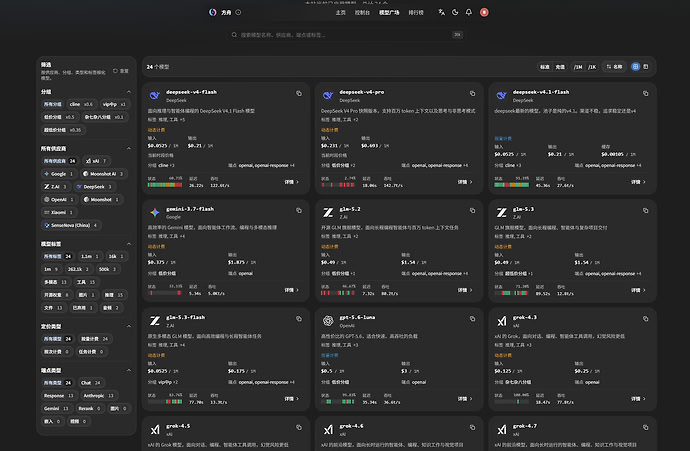
Task: Filter by Z.AI provider chip
Action: tap(55, 187)
